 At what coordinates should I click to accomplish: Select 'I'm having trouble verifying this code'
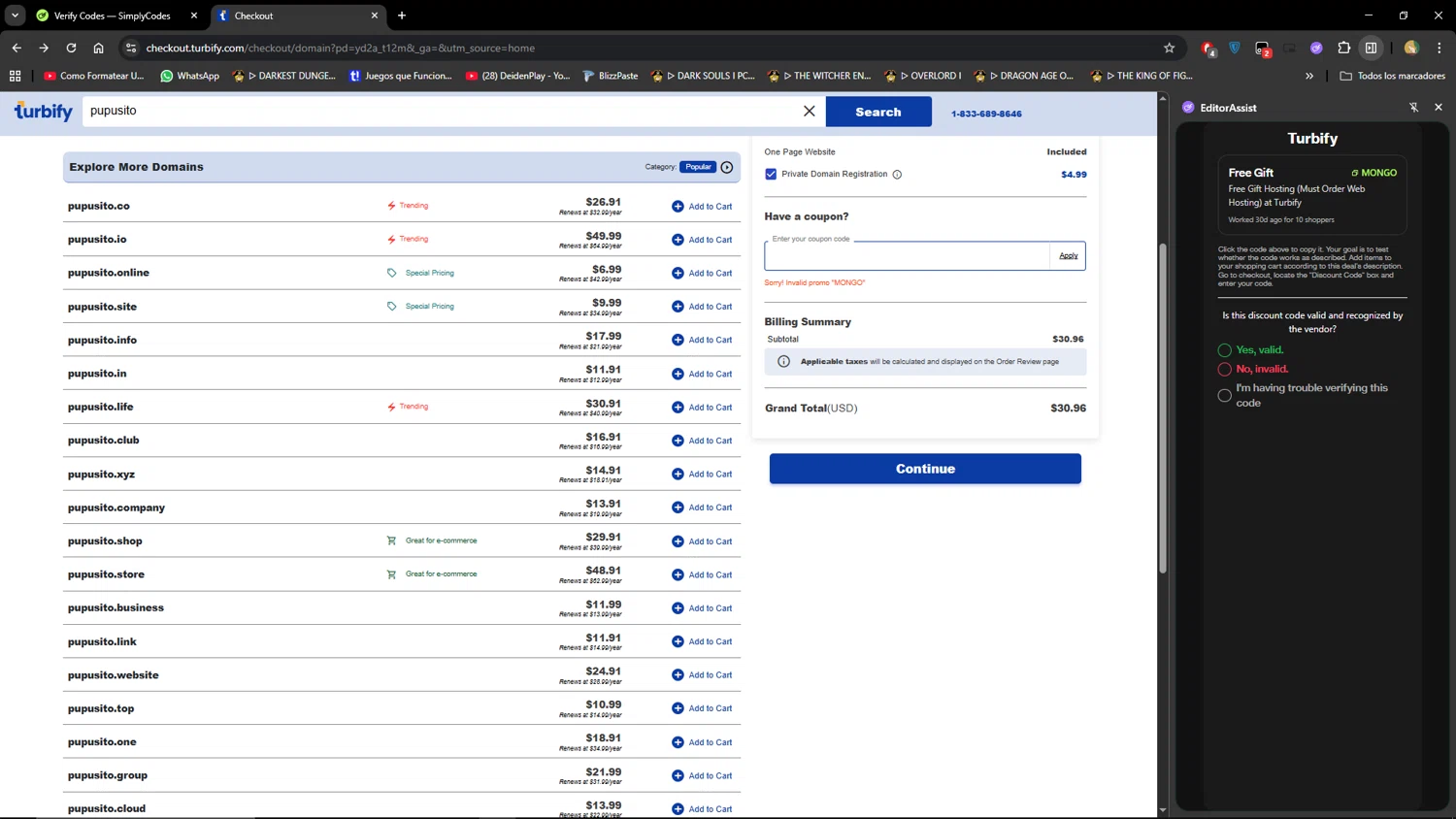pos(1224,395)
